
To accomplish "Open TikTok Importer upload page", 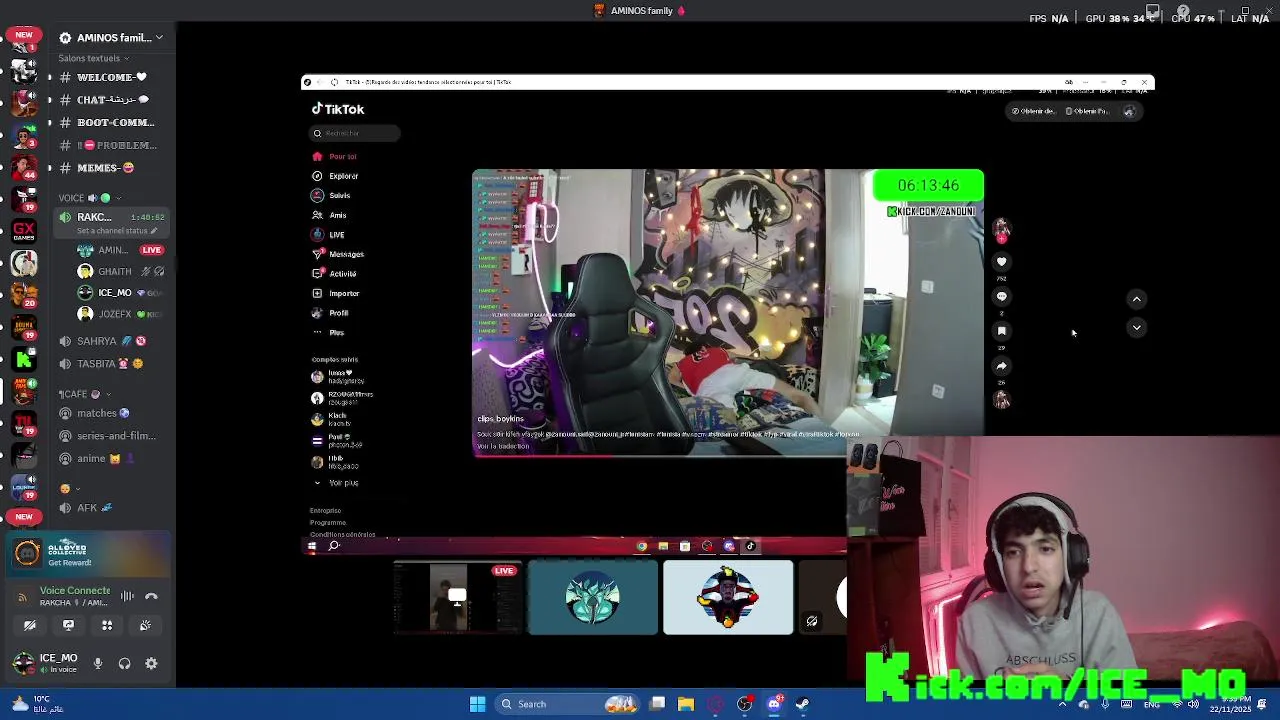I will point(335,293).
